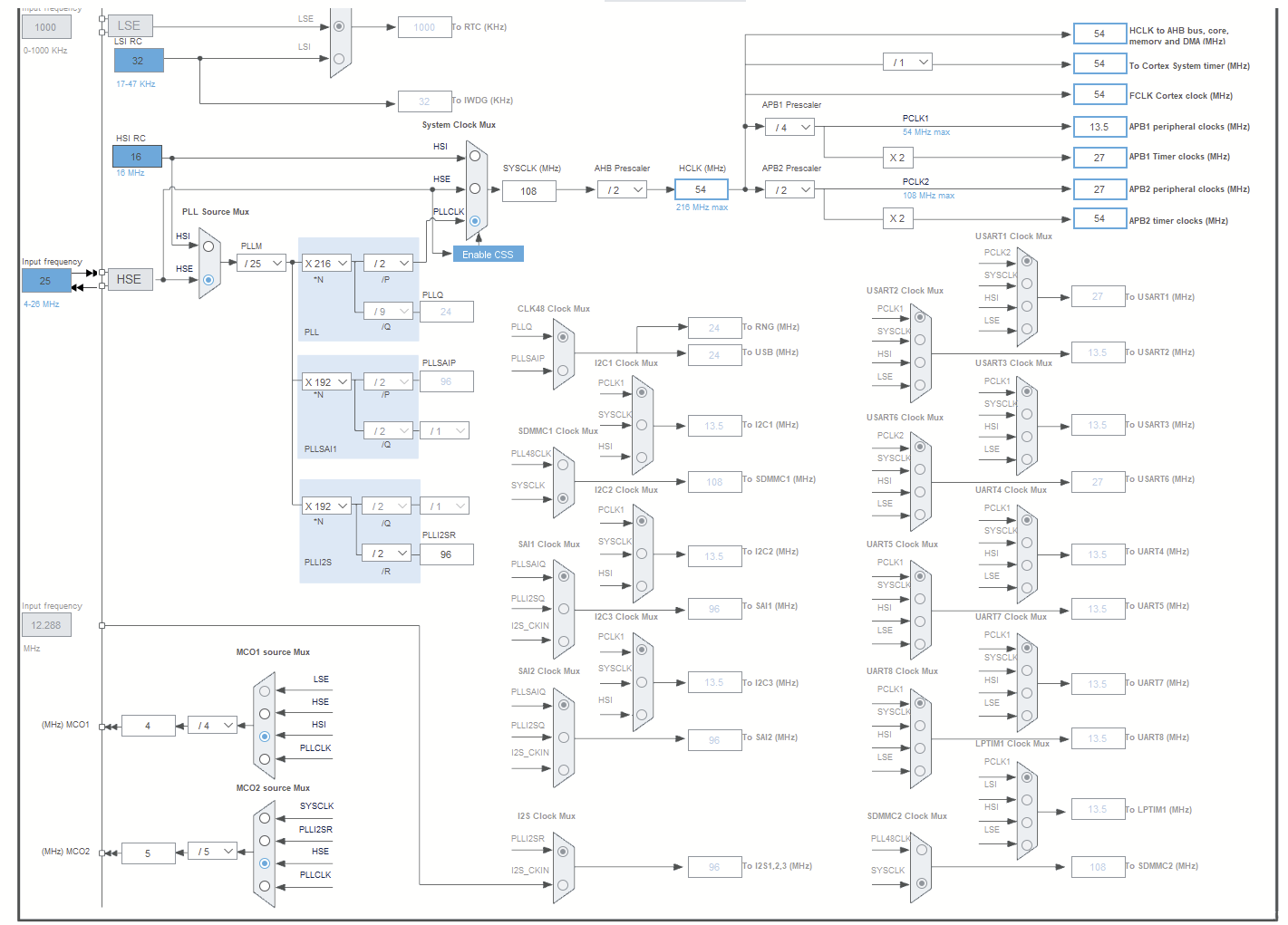Click the HSI RC value box 16
This screenshot has height=925, width=1288.
point(137,157)
